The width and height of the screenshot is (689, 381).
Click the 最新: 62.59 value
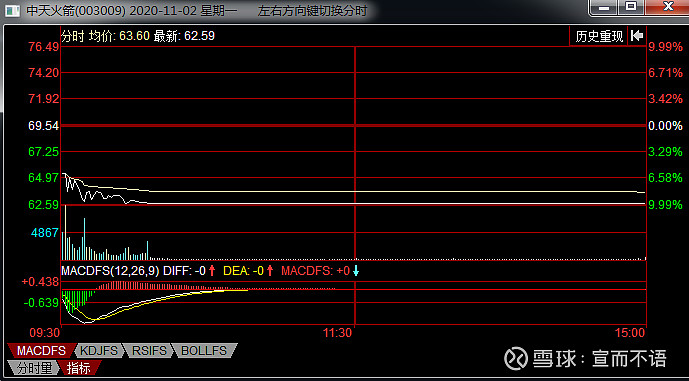[x=184, y=36]
